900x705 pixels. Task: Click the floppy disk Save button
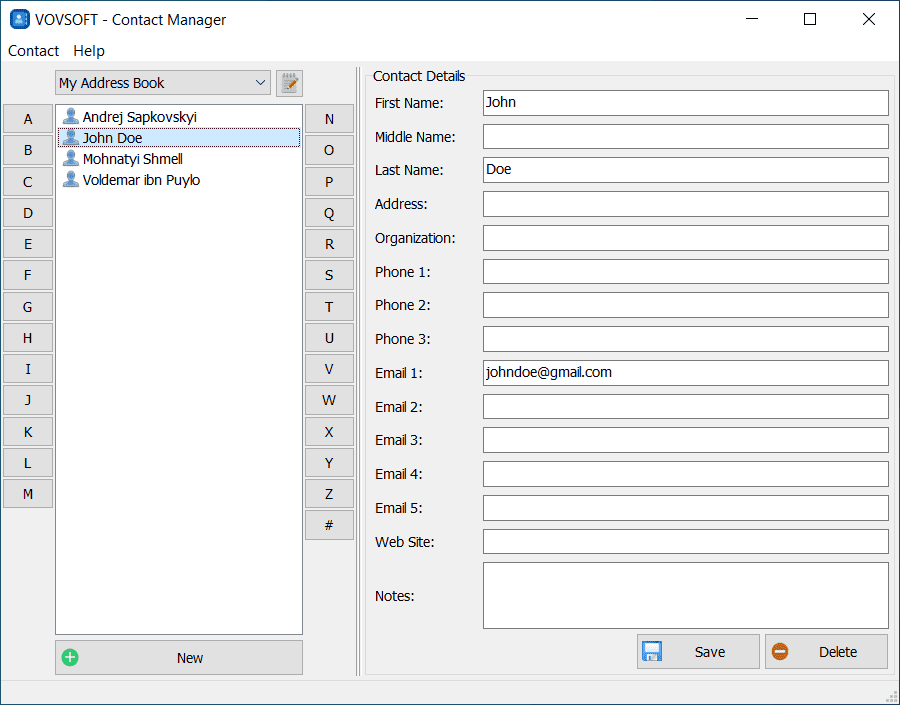(x=697, y=652)
